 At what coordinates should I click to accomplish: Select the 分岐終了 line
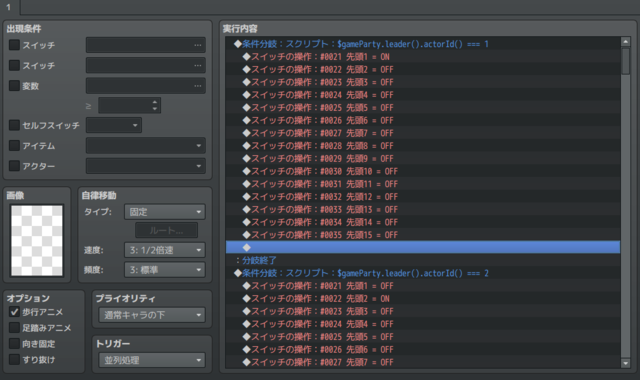[423, 260]
